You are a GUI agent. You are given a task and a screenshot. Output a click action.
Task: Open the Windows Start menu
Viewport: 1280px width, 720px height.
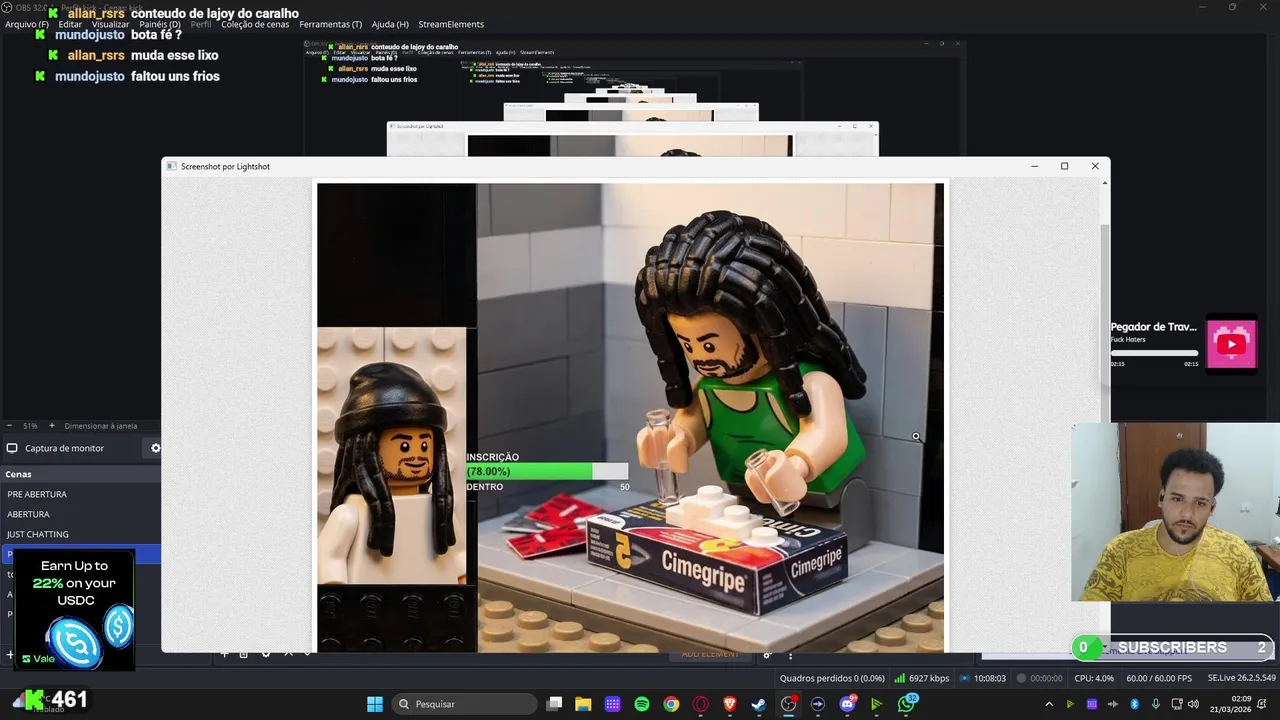(x=375, y=704)
